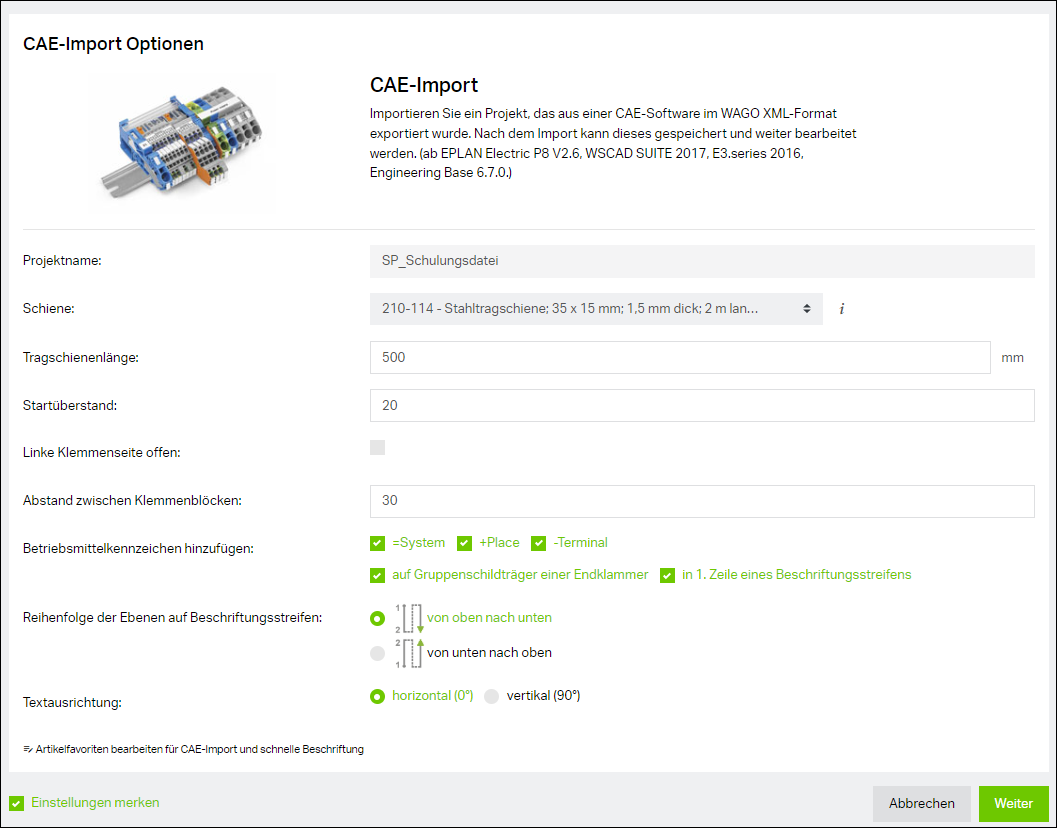Screen dimensions: 1057x828
Task: Click the WAGO terminal block product image
Action: click(180, 141)
